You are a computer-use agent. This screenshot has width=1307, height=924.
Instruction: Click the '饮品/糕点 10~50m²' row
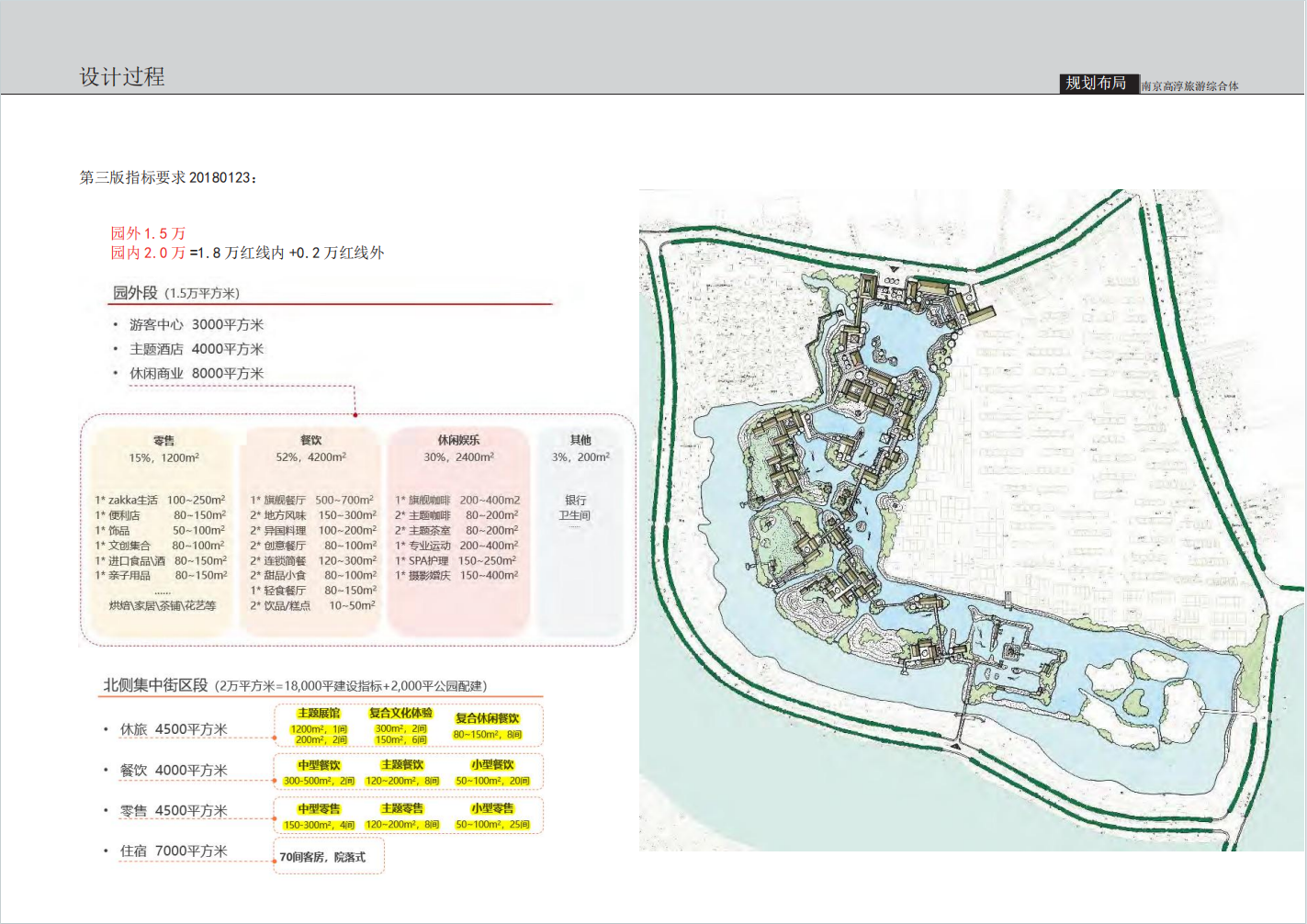pos(313,605)
